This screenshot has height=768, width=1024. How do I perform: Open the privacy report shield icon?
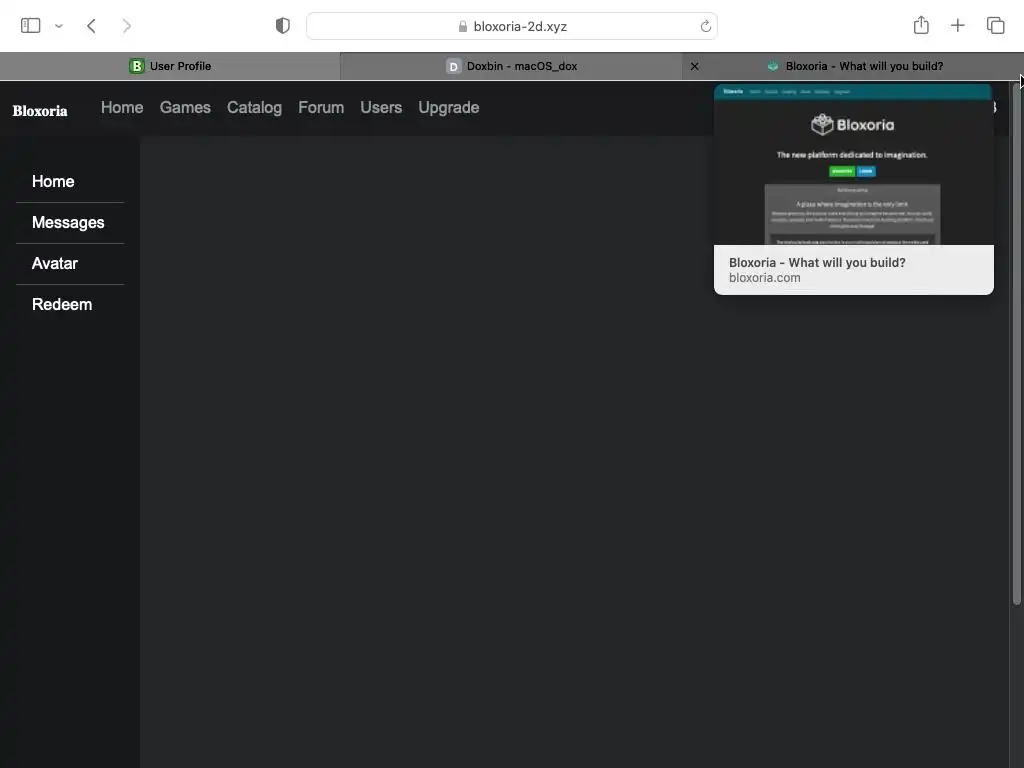coord(282,25)
